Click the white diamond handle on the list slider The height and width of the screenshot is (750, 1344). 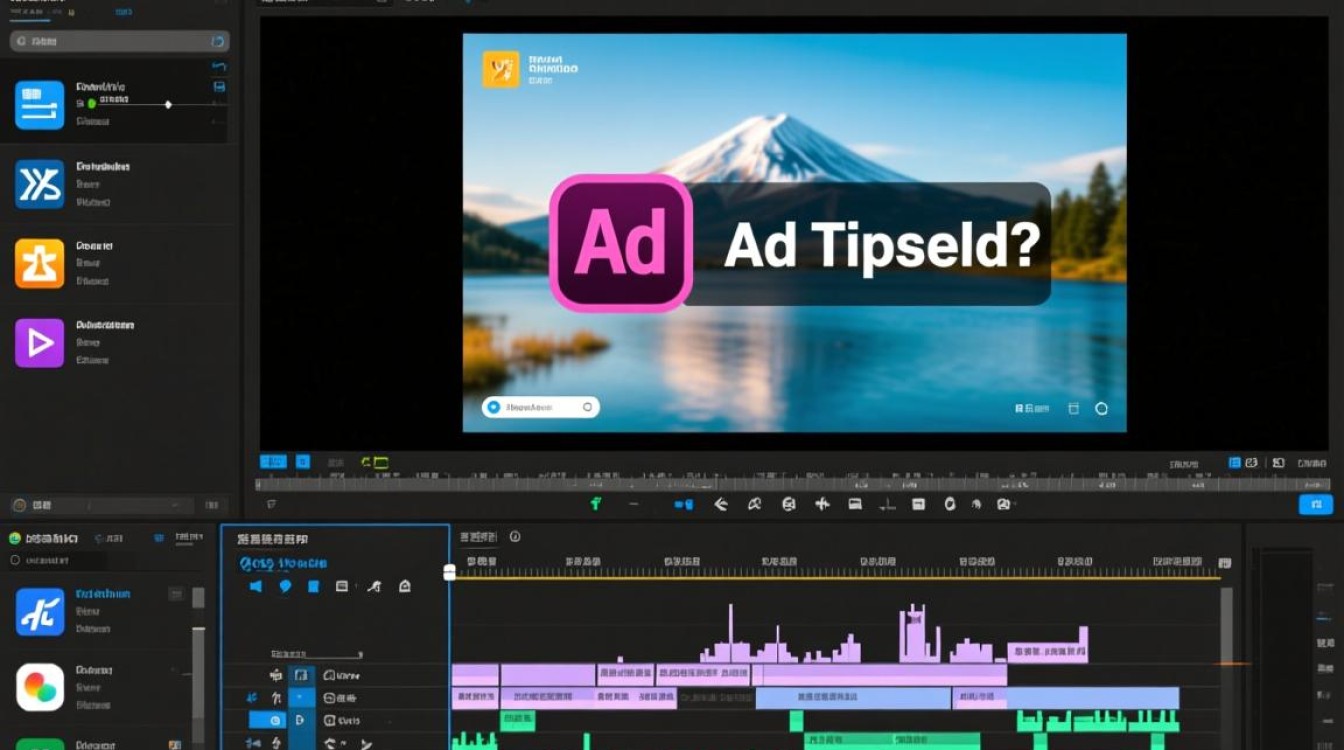[168, 104]
